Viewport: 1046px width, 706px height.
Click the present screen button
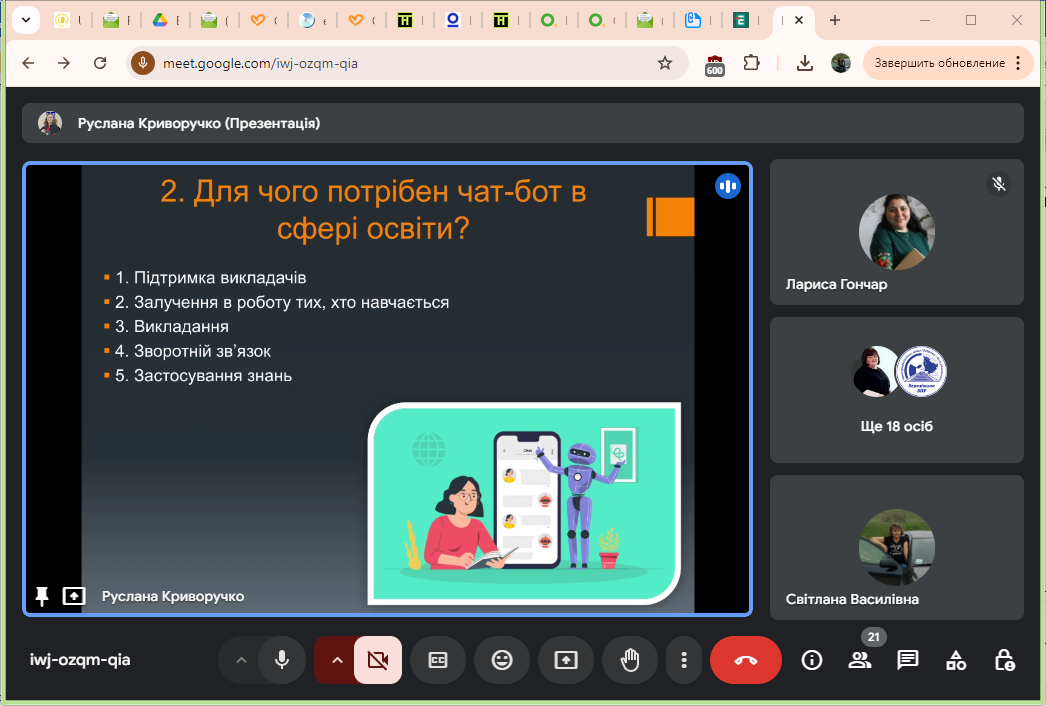click(x=565, y=660)
